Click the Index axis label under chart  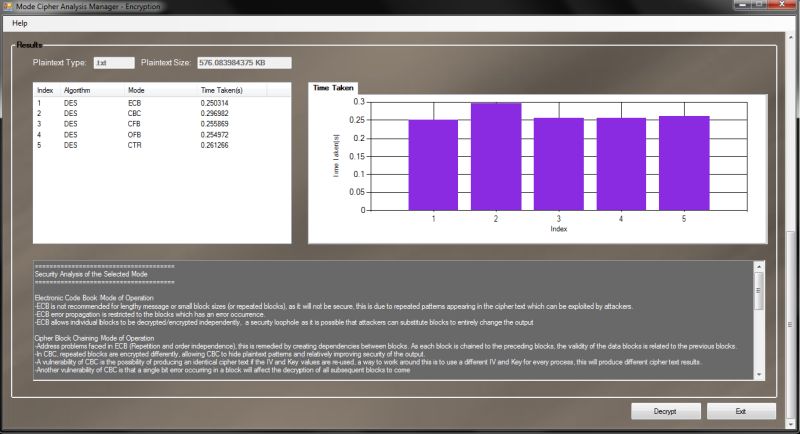559,229
